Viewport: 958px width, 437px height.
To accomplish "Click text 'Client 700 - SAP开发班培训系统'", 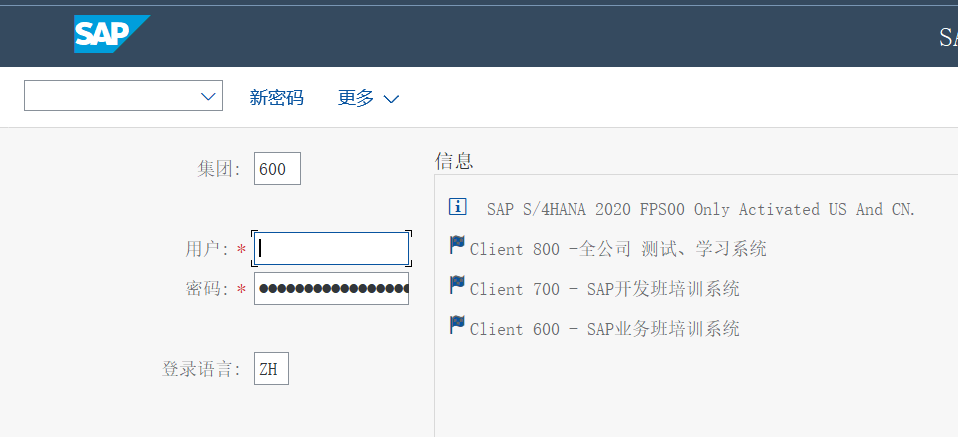I will 605,289.
